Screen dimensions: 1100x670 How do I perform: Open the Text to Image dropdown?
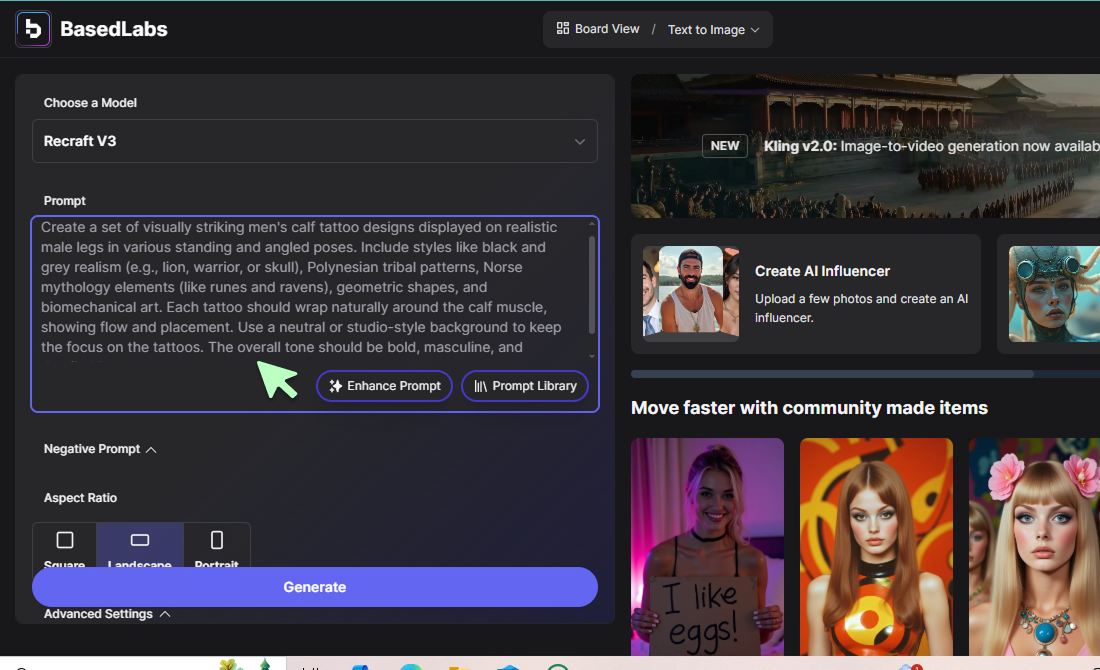(713, 29)
